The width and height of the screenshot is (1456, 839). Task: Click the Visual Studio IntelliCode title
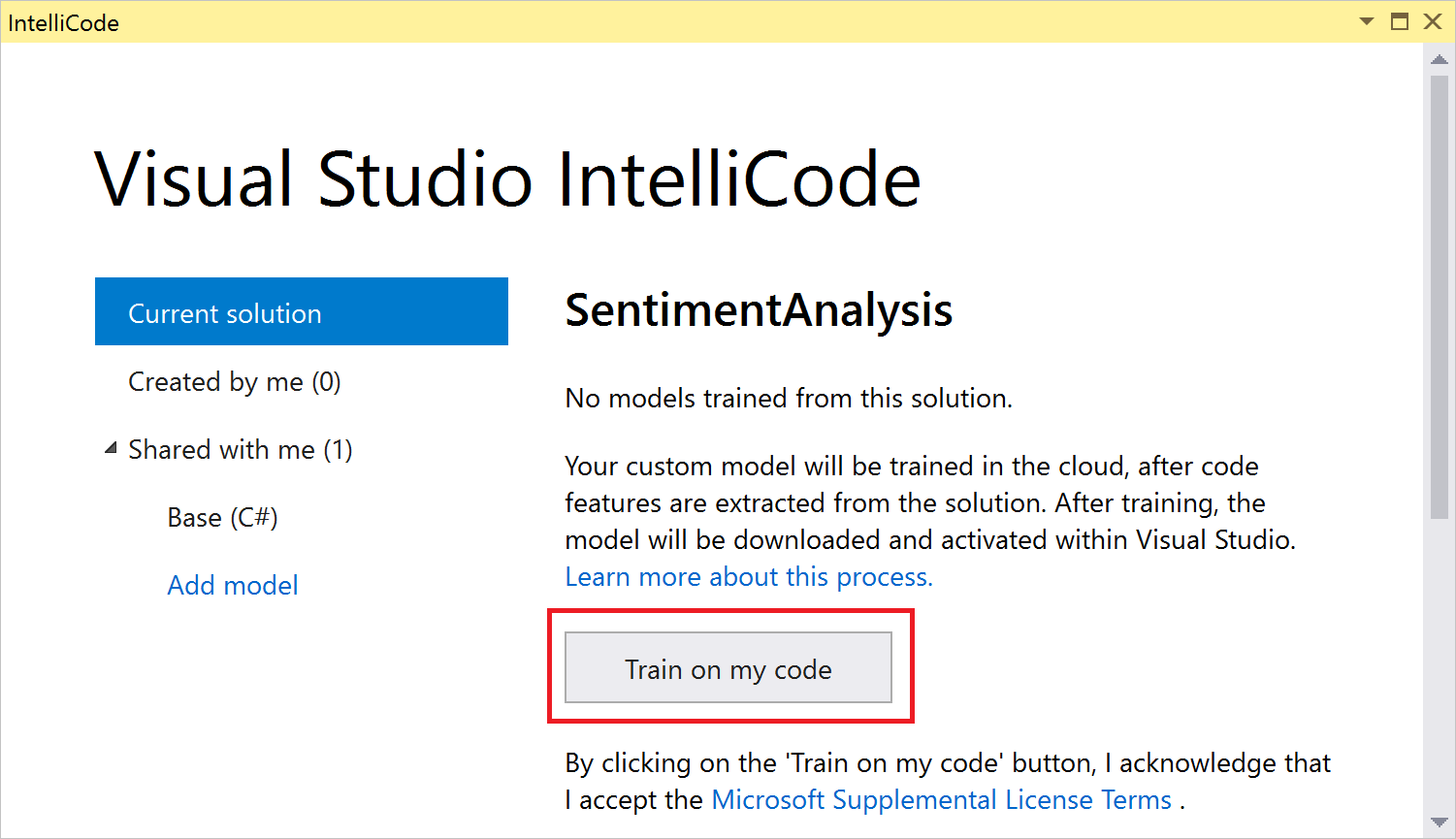tap(507, 179)
